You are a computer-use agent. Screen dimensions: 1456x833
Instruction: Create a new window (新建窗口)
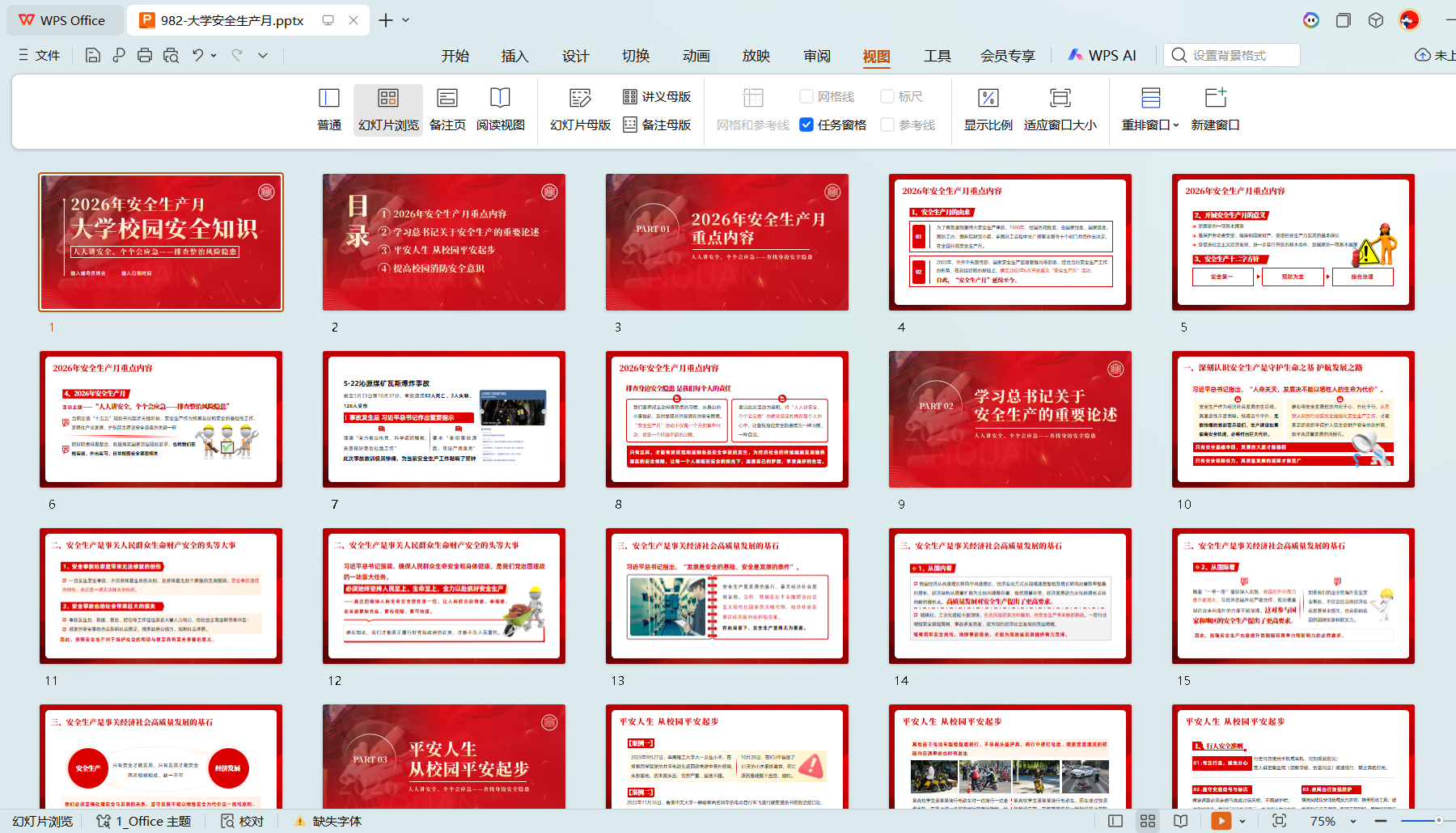point(1215,109)
